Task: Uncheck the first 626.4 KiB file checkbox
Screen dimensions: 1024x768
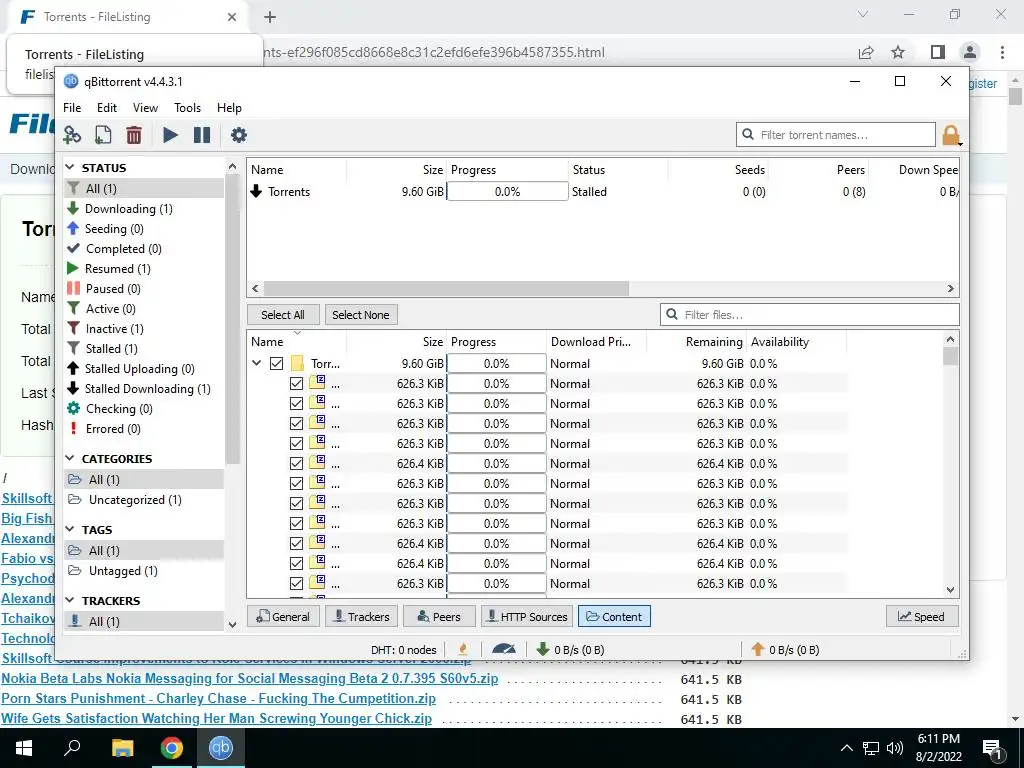Action: coord(296,464)
